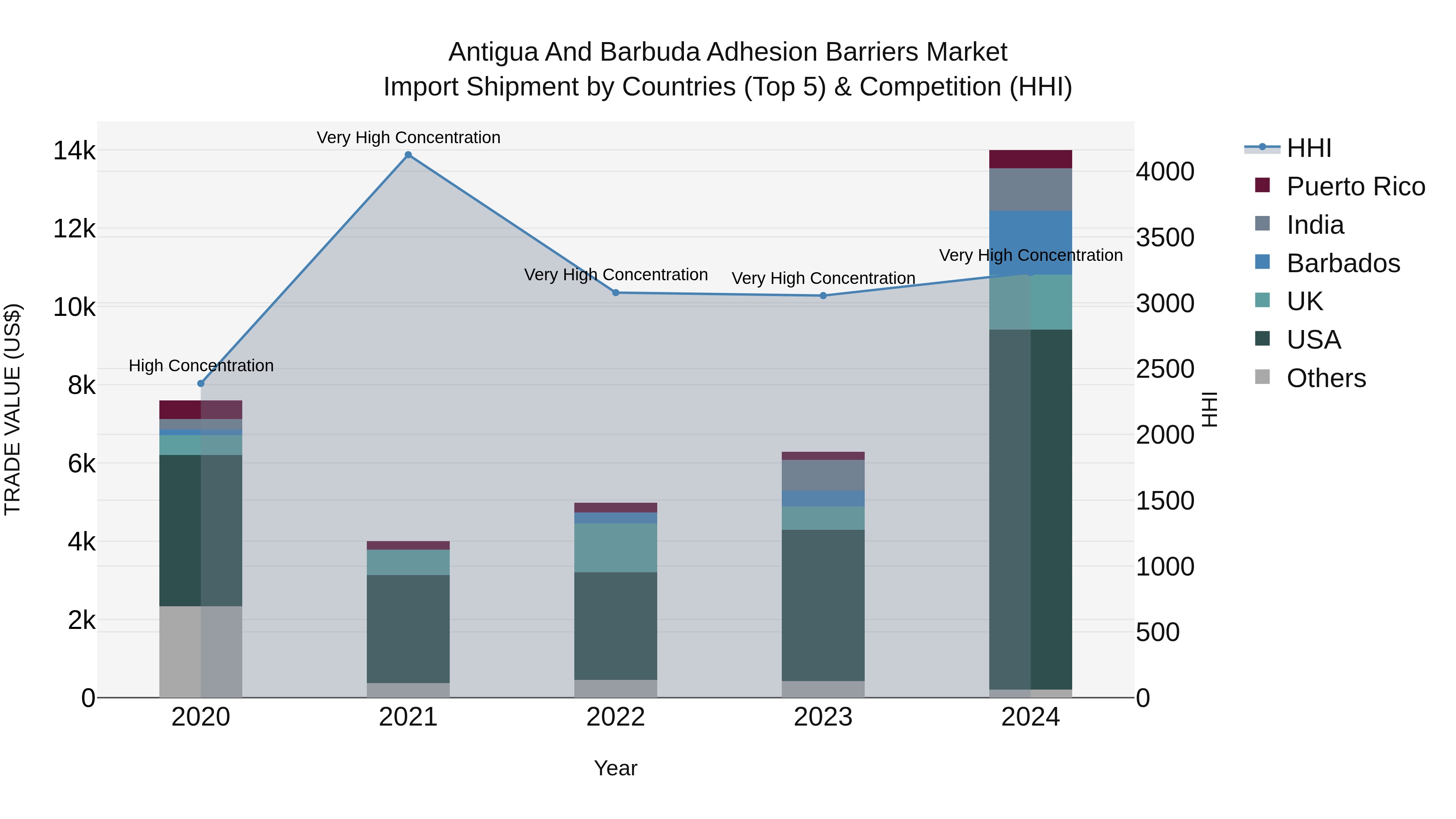This screenshot has width=1456, height=819.
Task: Toggle the Puerto Rico legend entry
Action: (x=1340, y=186)
